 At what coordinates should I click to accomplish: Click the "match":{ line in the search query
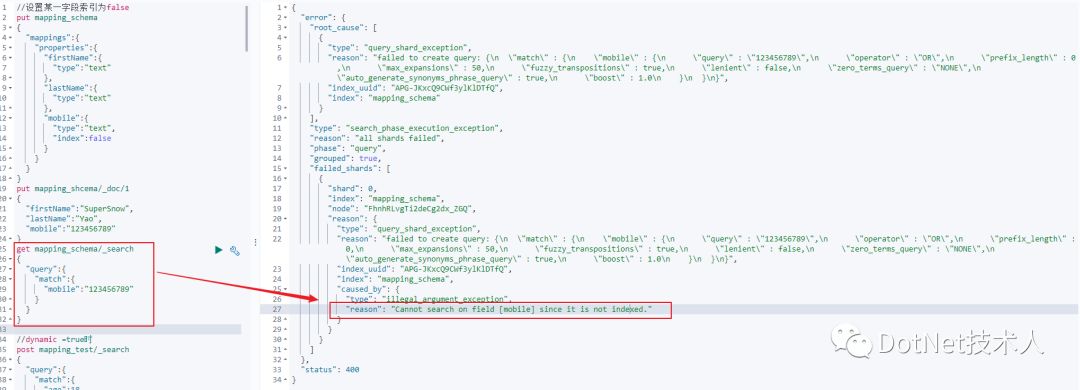click(54, 280)
